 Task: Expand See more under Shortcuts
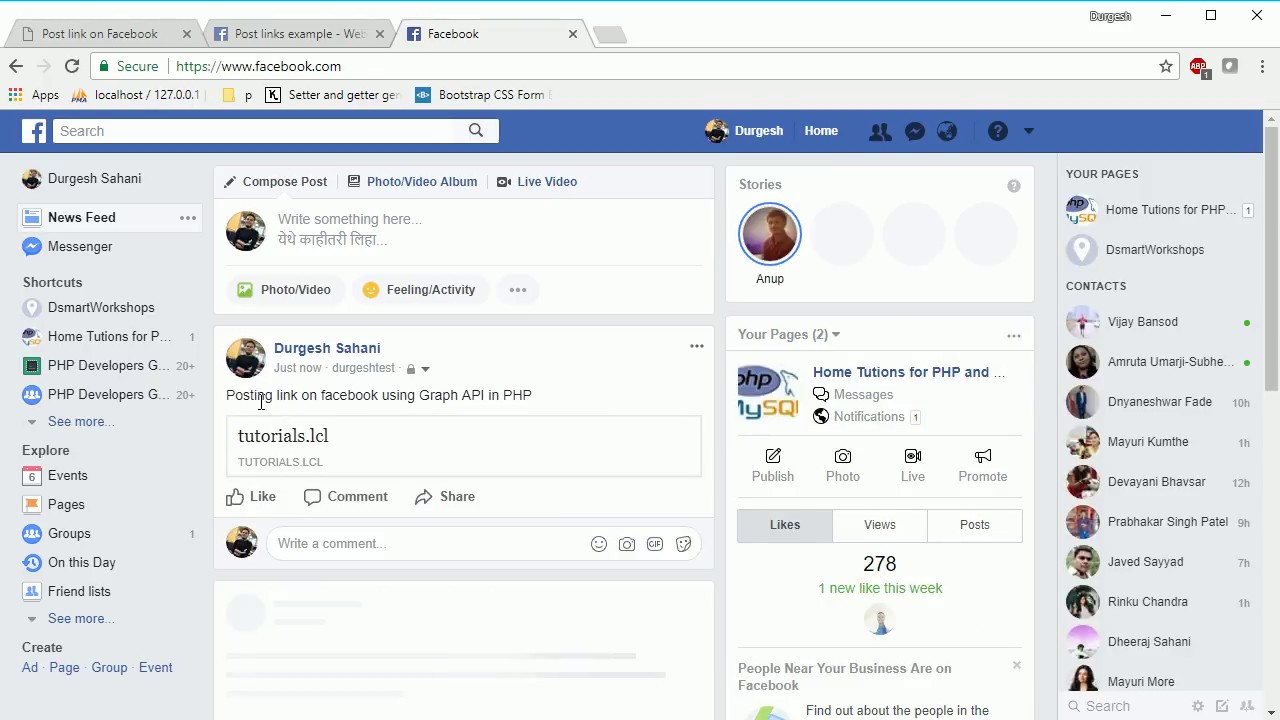pyautogui.click(x=81, y=421)
